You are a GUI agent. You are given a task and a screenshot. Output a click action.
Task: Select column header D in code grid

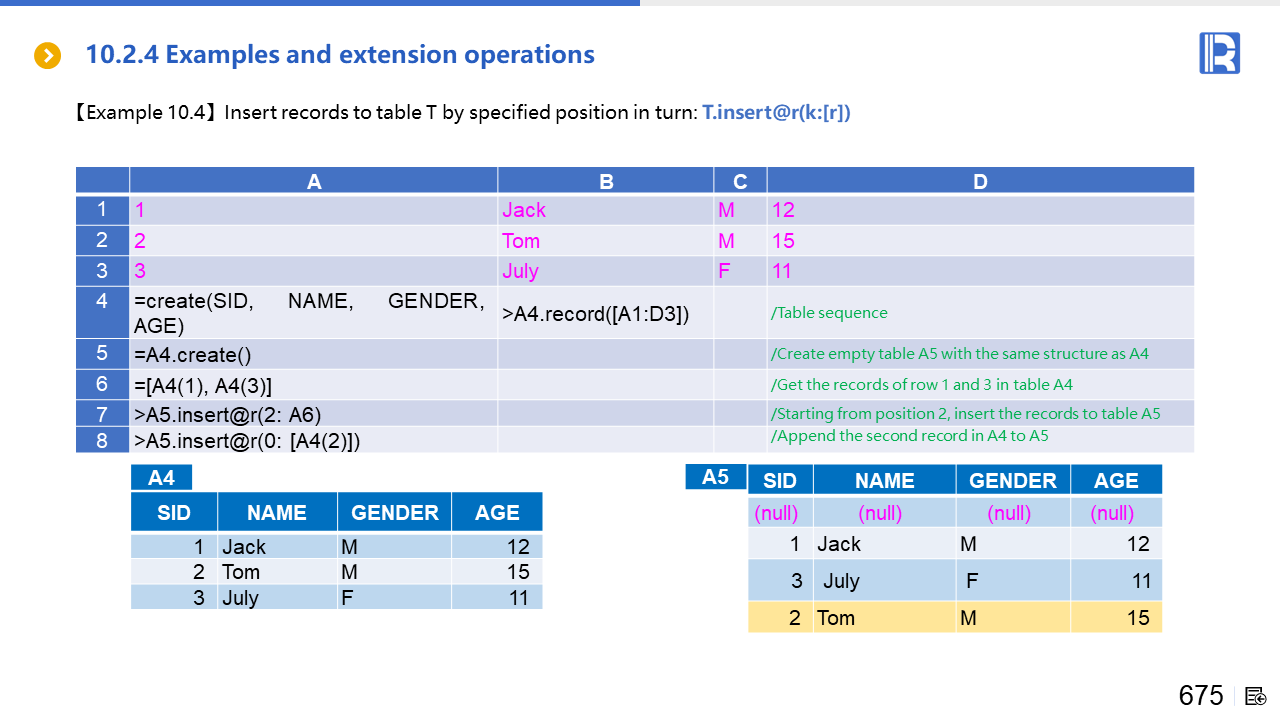pyautogui.click(x=980, y=181)
